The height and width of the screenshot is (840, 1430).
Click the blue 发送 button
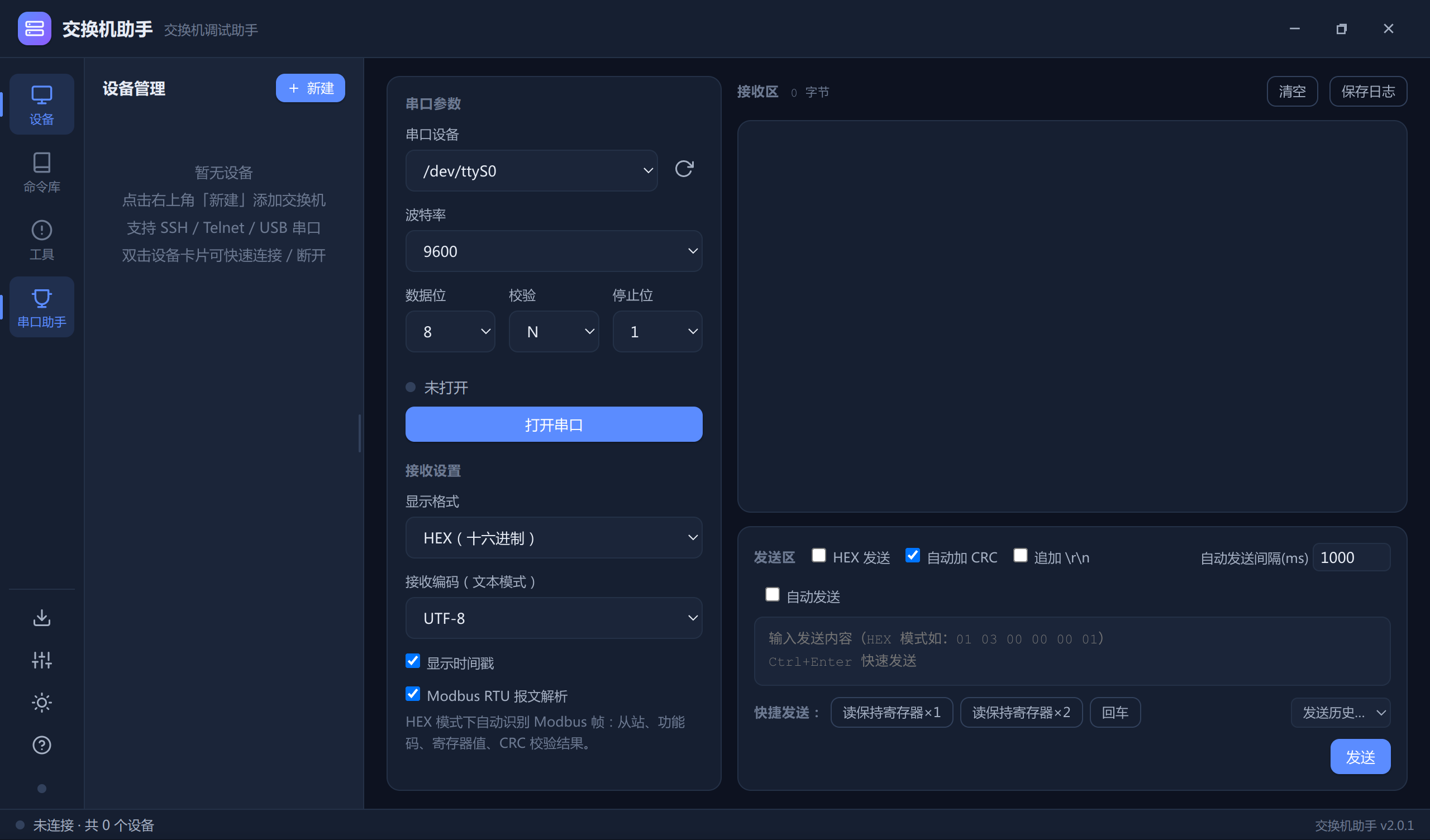[x=1360, y=757]
